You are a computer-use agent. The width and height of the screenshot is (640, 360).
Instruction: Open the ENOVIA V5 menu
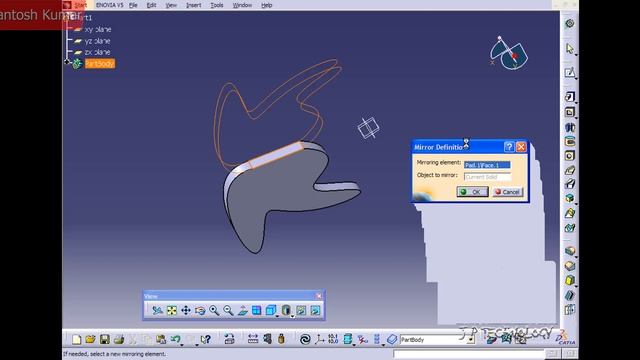point(109,5)
